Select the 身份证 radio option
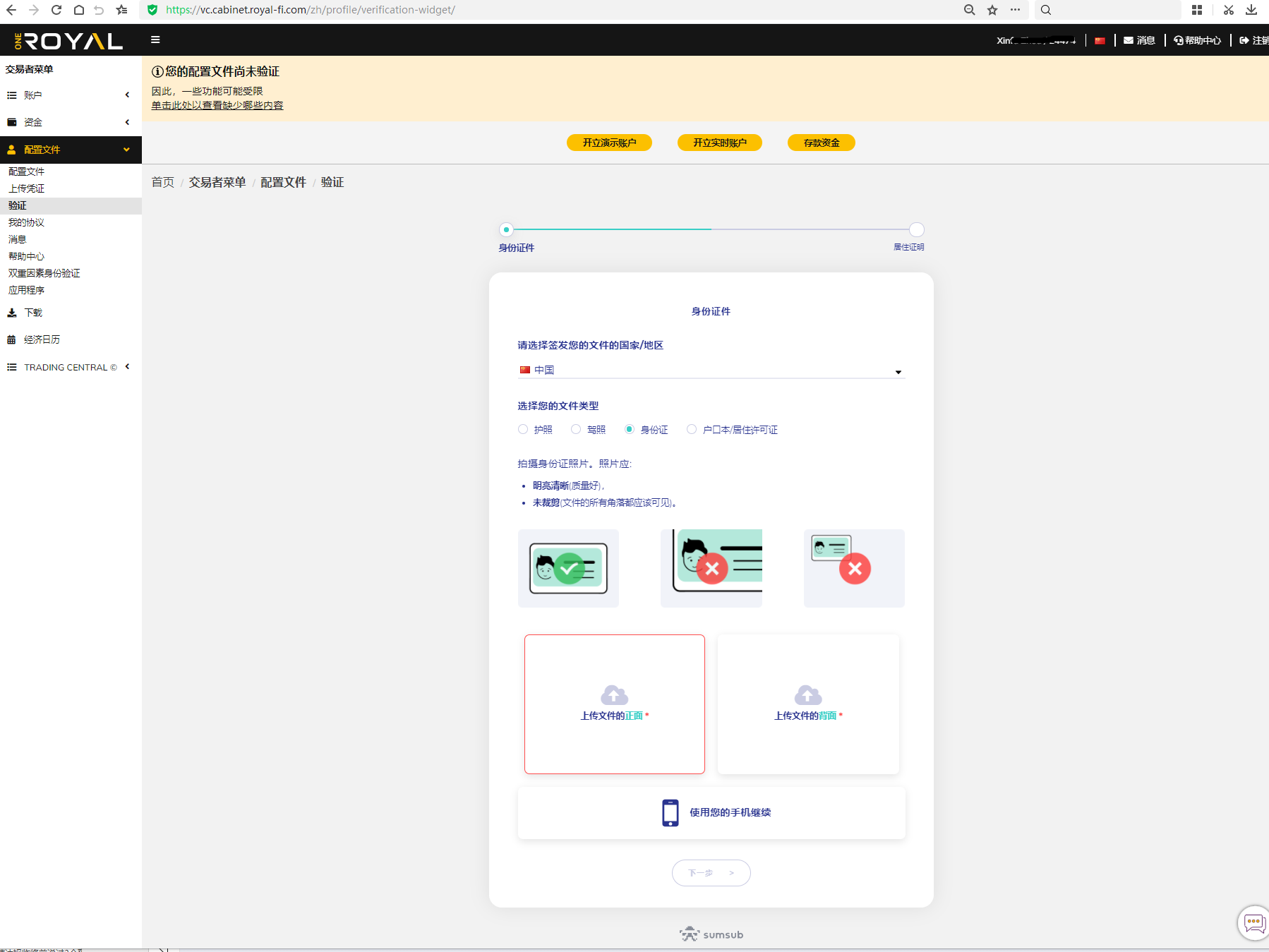Image resolution: width=1269 pixels, height=952 pixels. tap(630, 429)
